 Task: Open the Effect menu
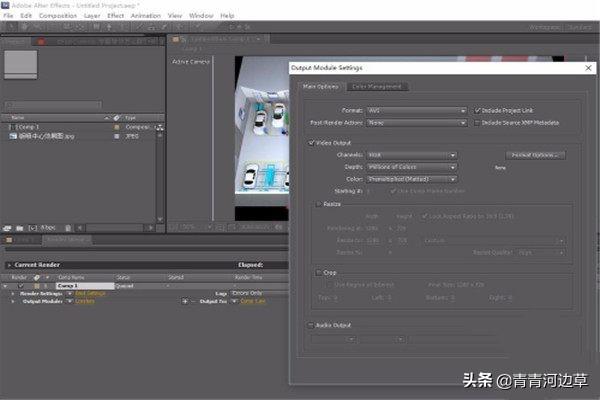point(115,16)
